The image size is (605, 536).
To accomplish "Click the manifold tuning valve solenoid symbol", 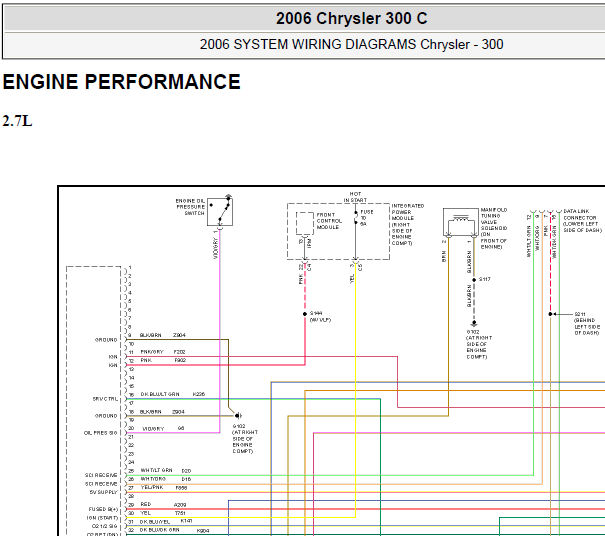I will (461, 222).
